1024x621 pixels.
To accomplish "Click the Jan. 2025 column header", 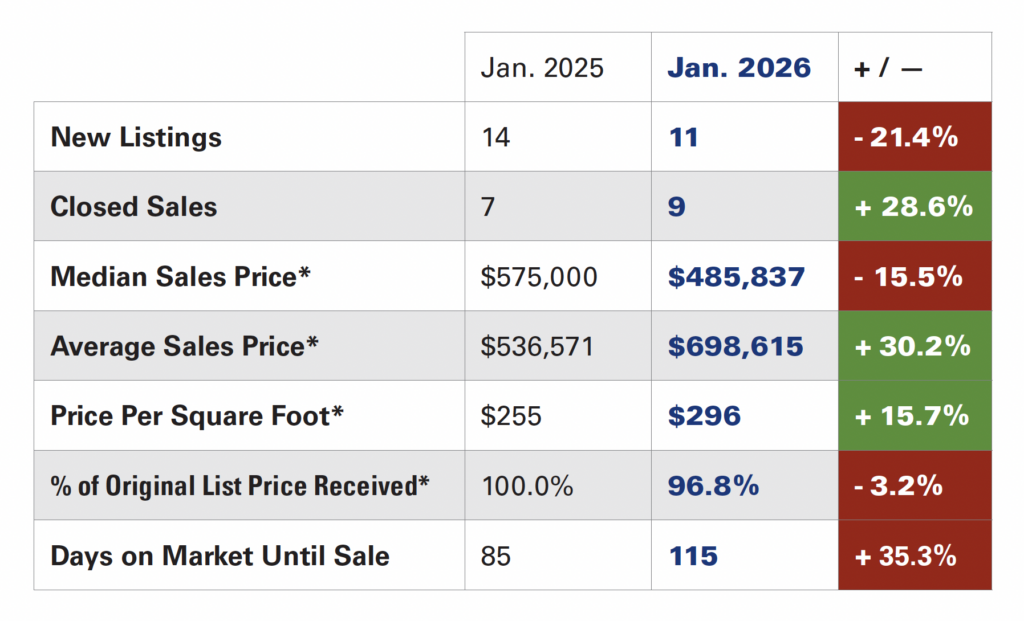I will [542, 68].
